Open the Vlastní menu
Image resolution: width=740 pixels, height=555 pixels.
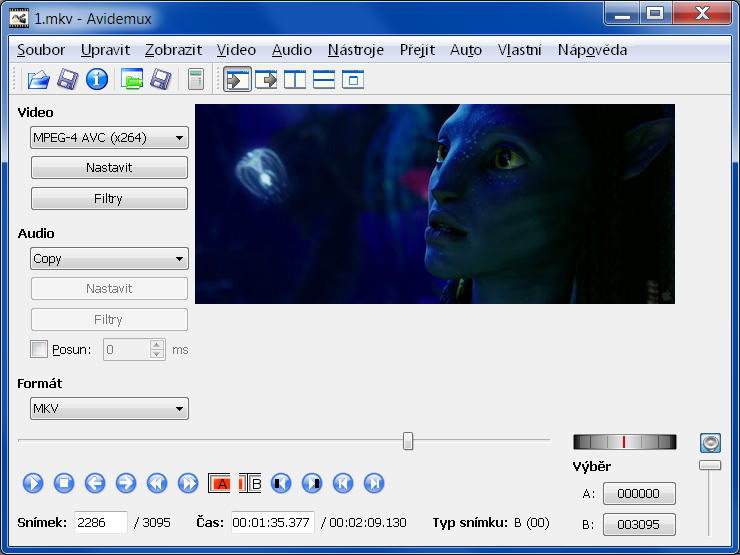[520, 50]
